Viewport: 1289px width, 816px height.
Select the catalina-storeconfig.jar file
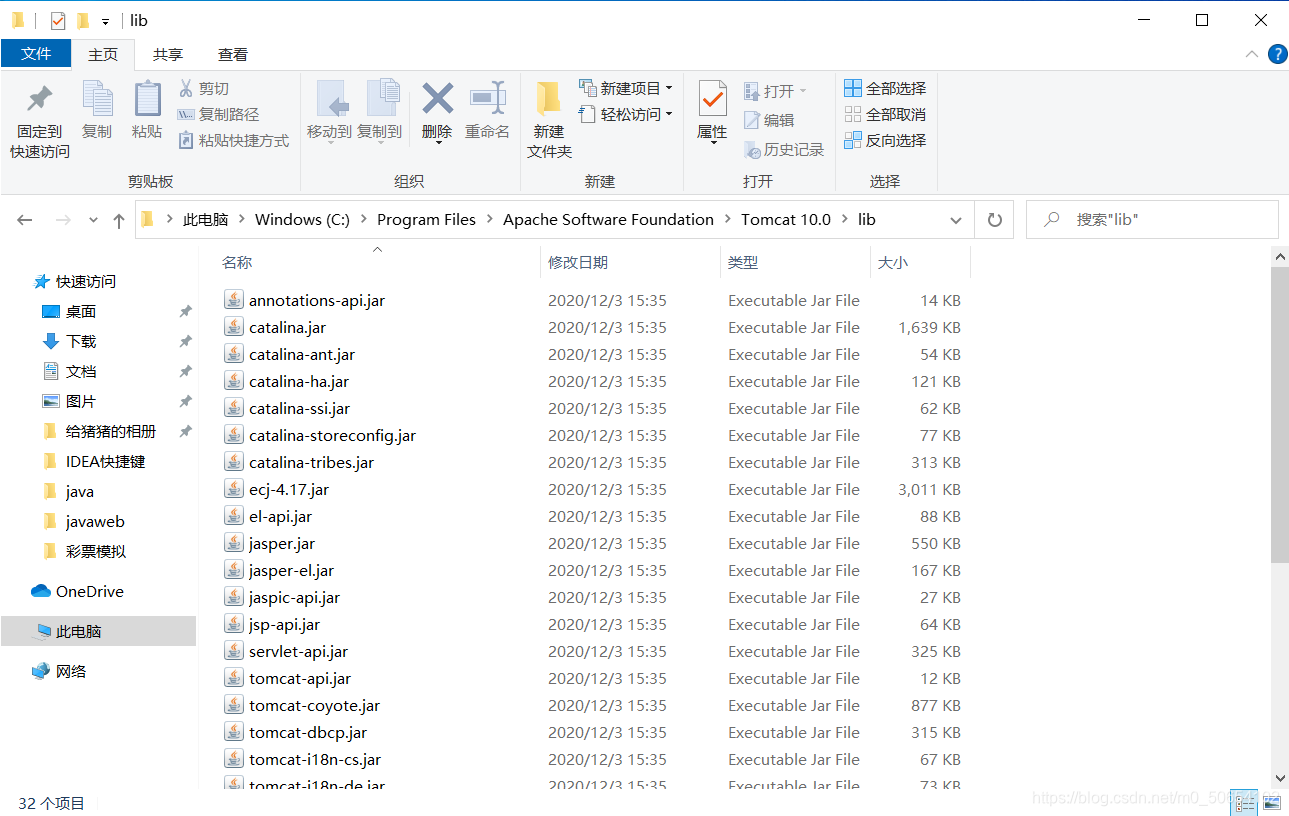[332, 435]
